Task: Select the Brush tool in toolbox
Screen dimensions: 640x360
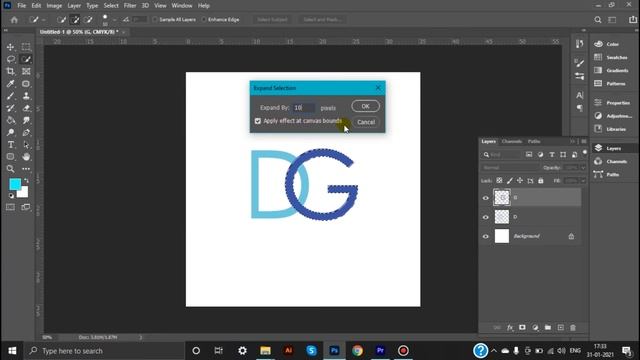Action: click(11, 96)
